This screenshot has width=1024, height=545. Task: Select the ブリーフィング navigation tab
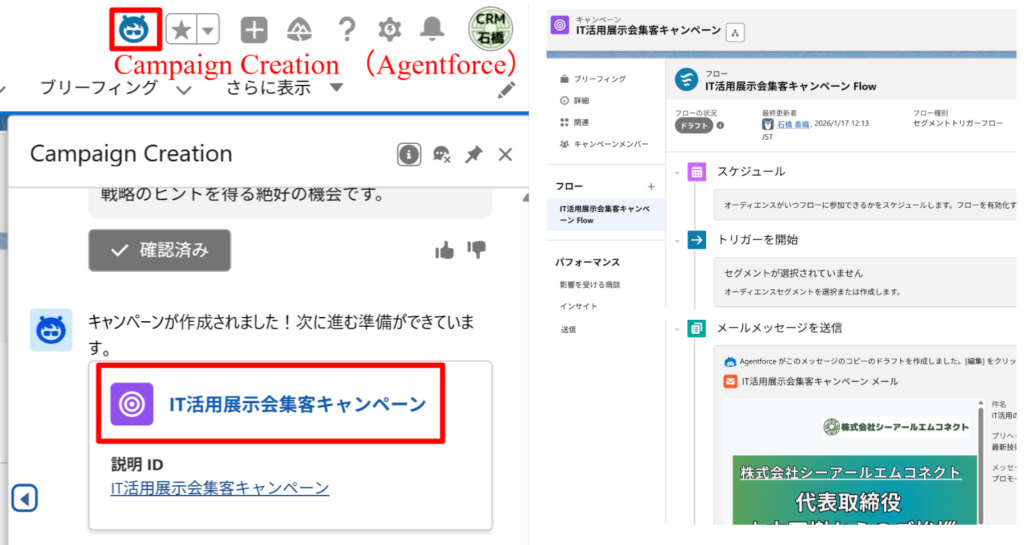pyautogui.click(x=99, y=87)
